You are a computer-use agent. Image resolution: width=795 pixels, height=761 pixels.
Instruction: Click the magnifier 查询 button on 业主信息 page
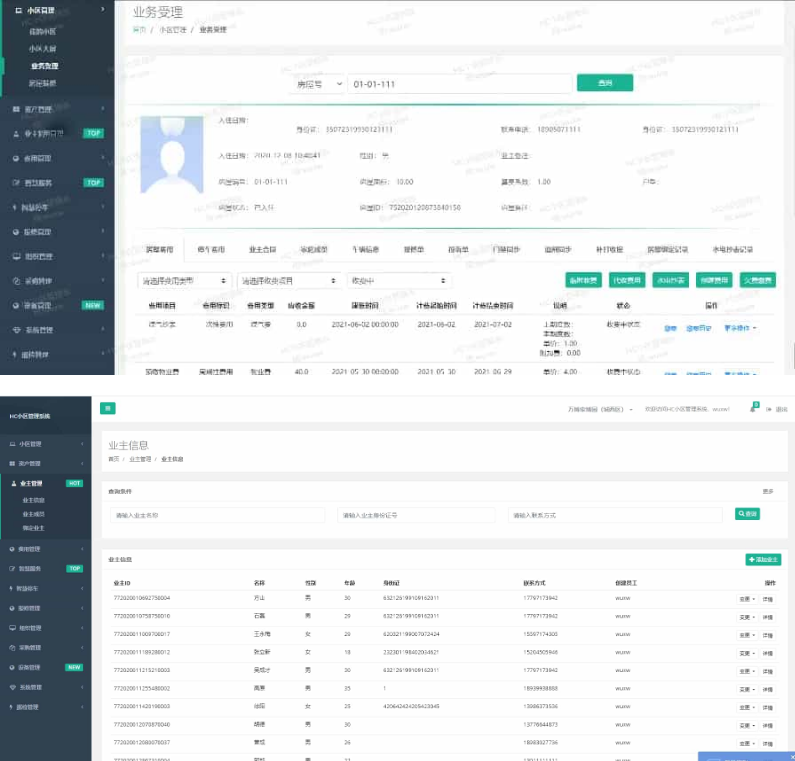(747, 514)
